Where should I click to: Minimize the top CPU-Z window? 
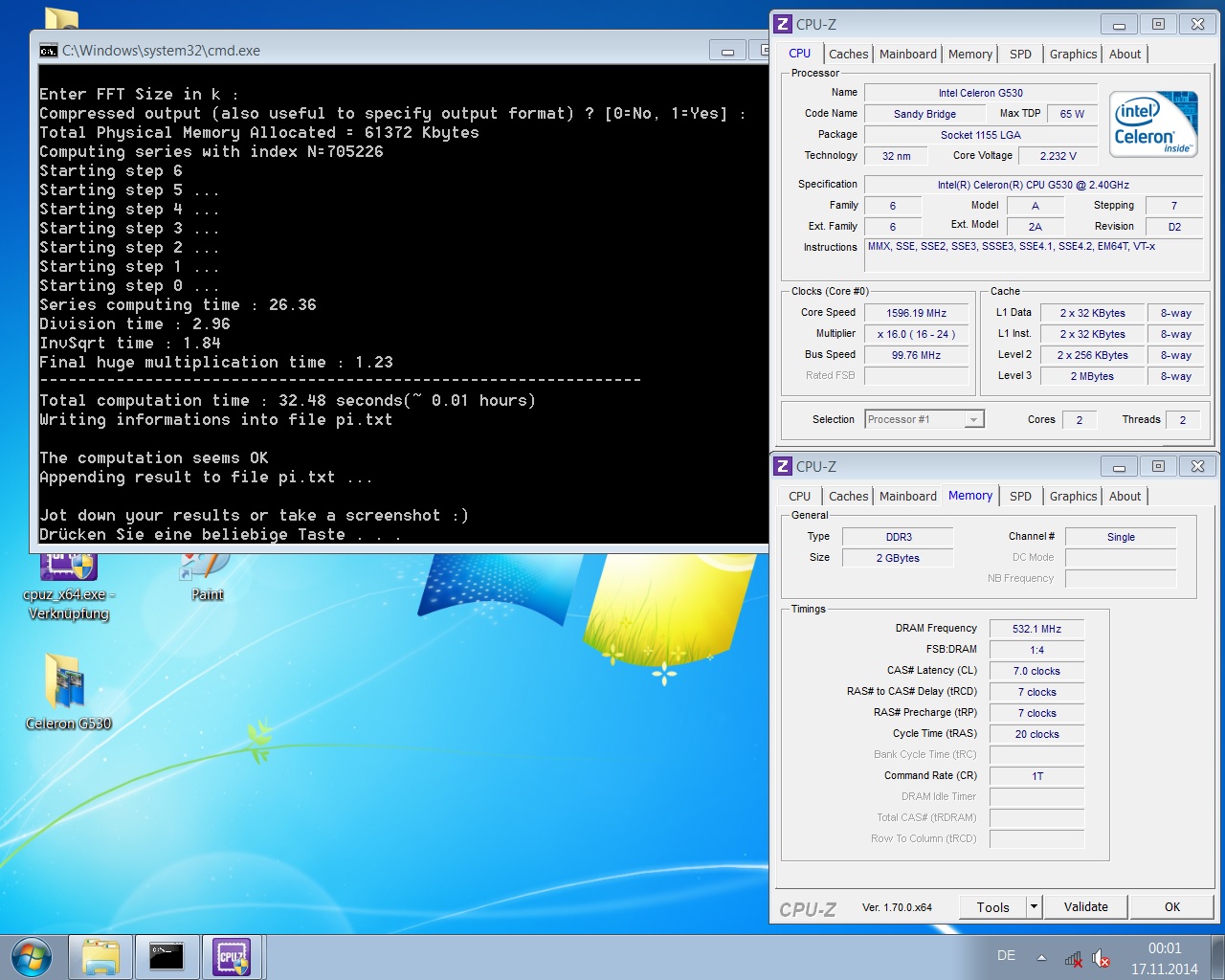1119,24
